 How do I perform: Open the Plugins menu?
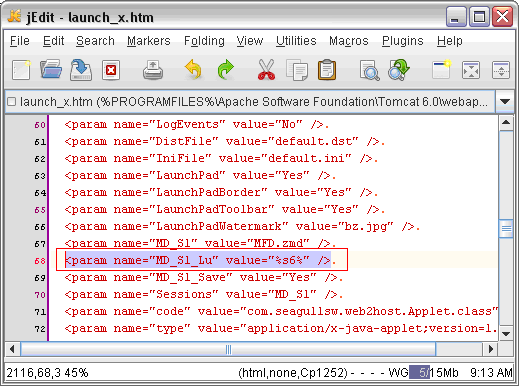tap(403, 41)
